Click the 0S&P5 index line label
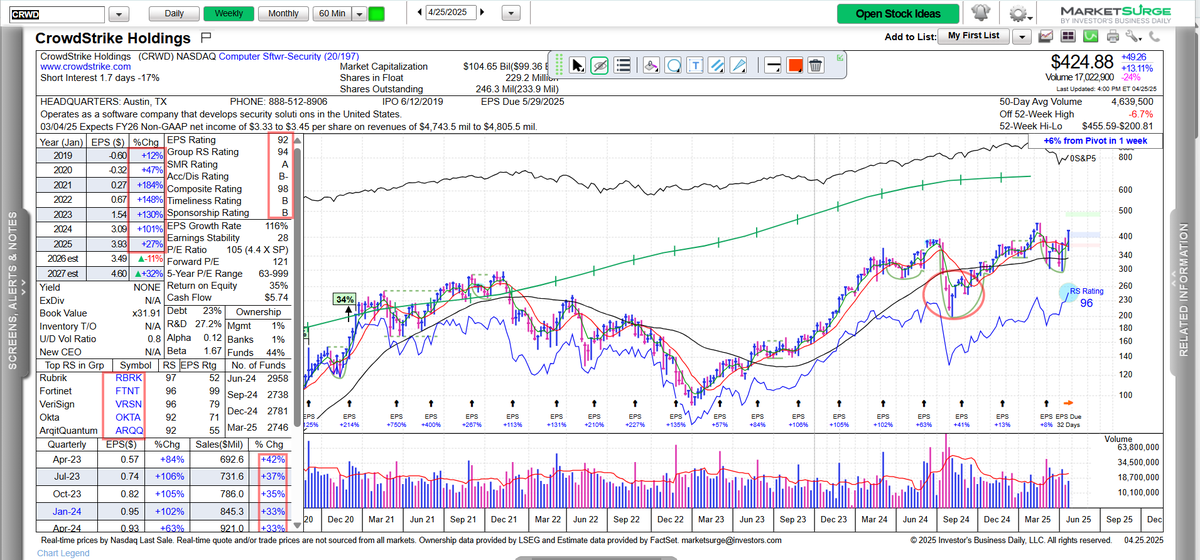 point(1085,158)
